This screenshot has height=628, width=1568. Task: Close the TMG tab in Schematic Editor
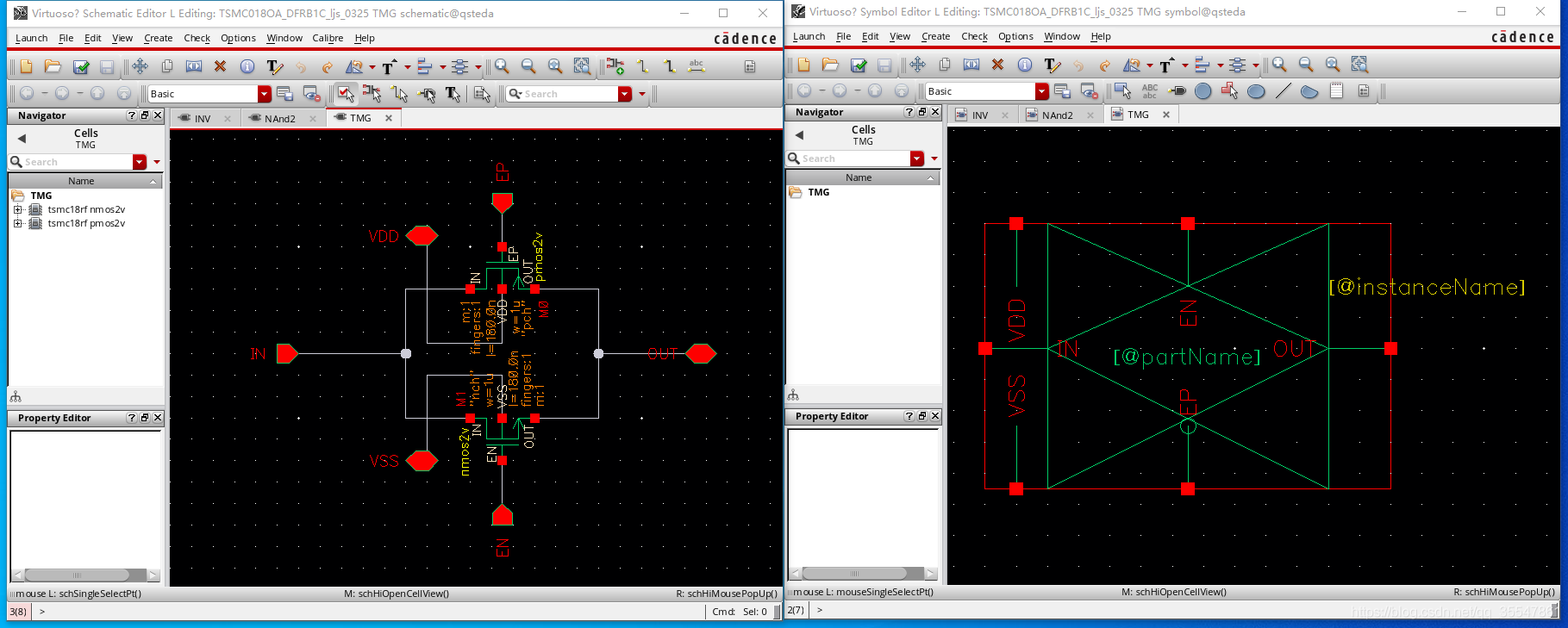click(389, 118)
